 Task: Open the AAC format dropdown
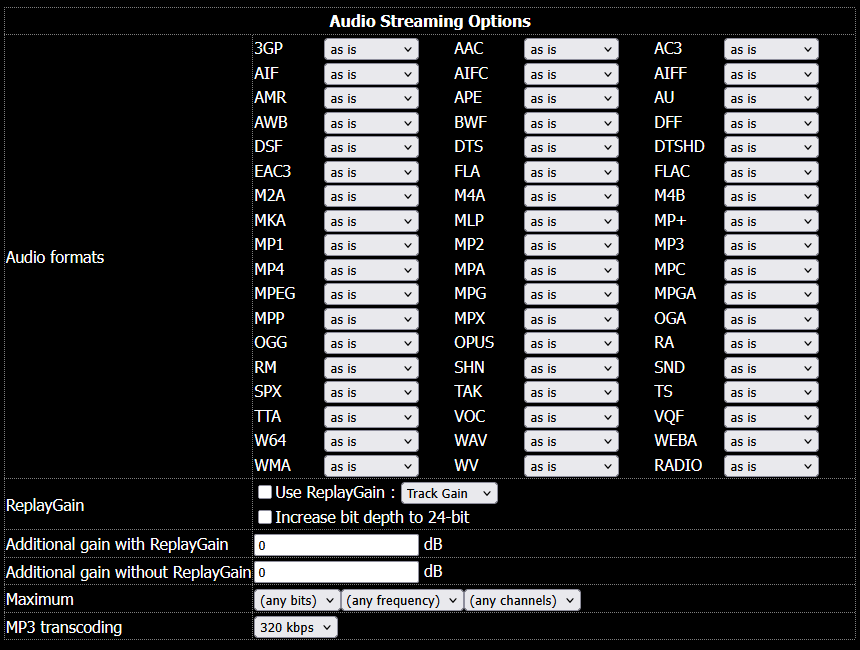click(571, 49)
